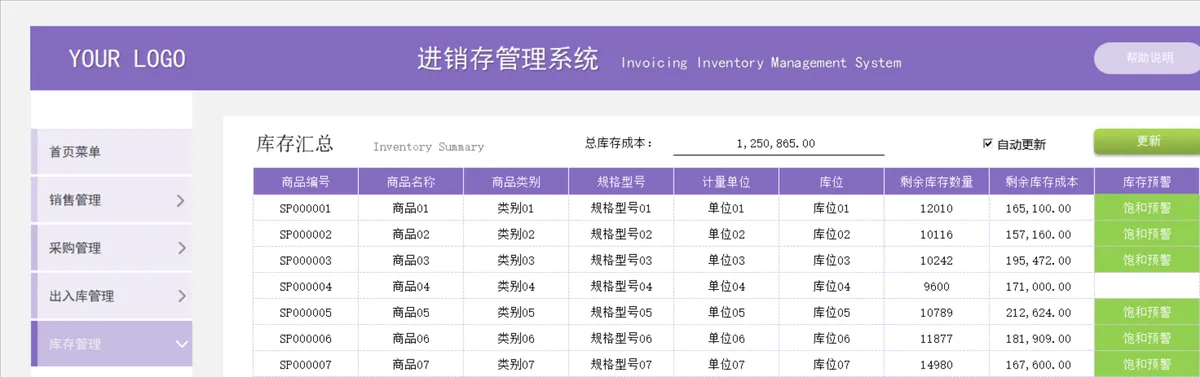The width and height of the screenshot is (1200, 377).
Task: Select cell SP000003
Action: pos(305,260)
